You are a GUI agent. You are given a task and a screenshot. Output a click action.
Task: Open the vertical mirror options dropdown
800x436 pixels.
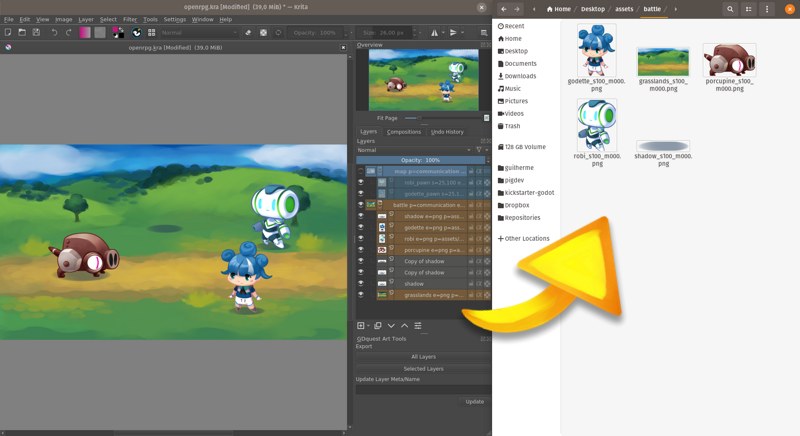tap(462, 33)
